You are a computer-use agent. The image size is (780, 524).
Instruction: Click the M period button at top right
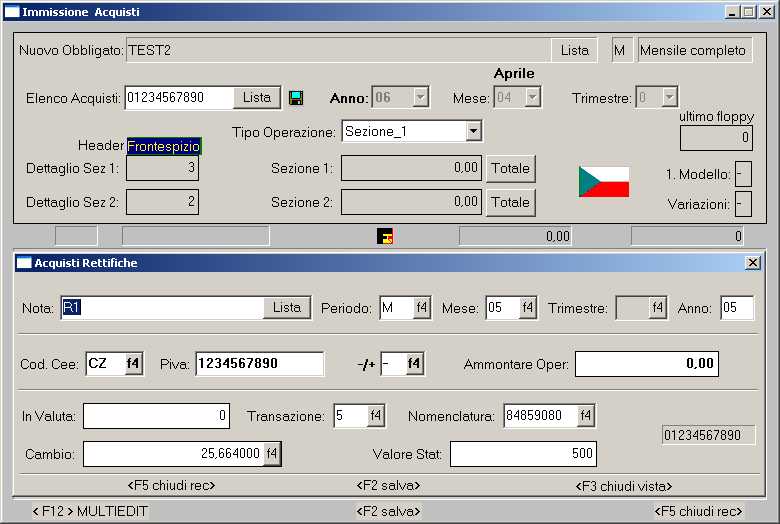tap(620, 50)
